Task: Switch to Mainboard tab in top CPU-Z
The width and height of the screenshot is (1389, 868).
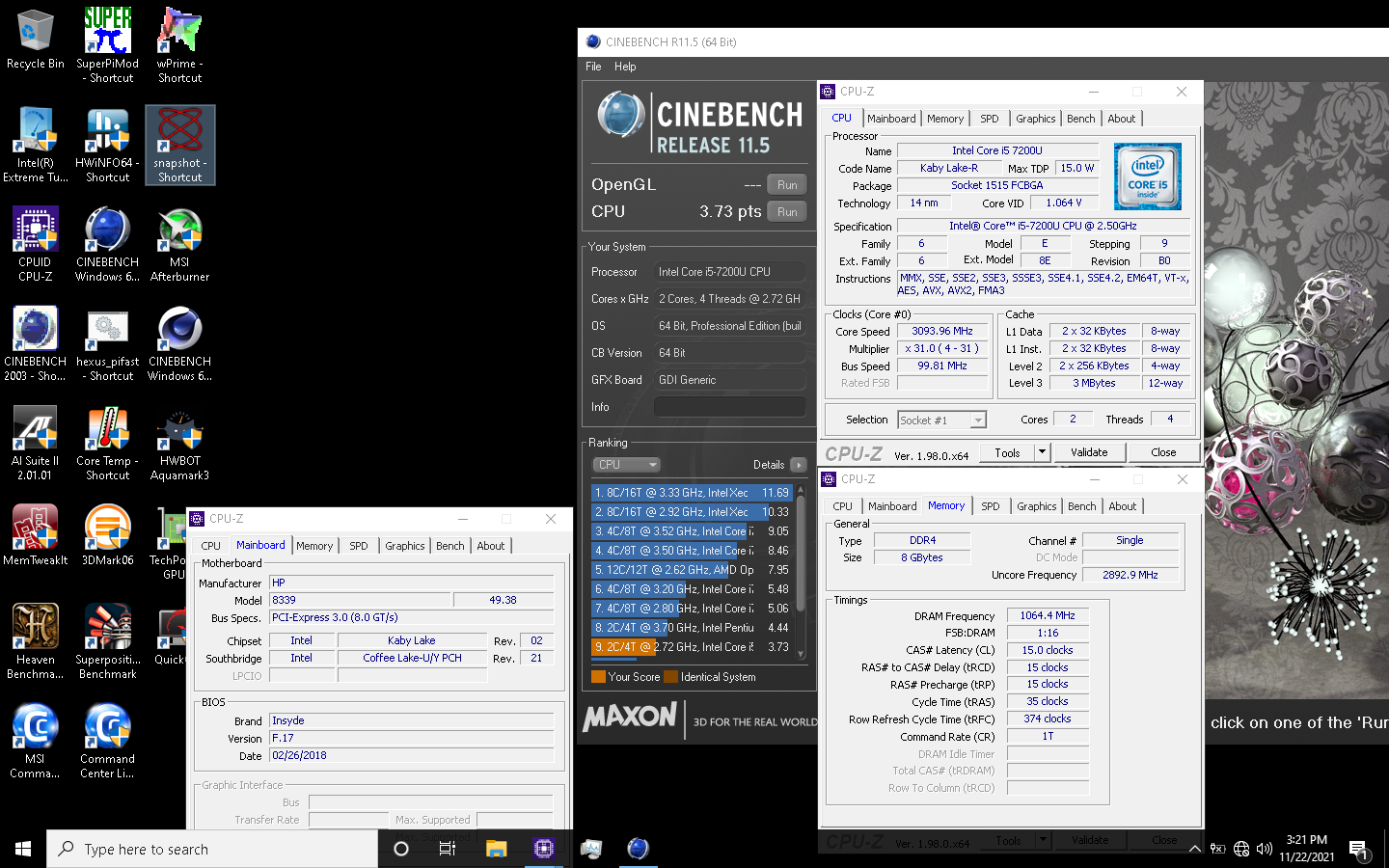Action: (x=891, y=119)
